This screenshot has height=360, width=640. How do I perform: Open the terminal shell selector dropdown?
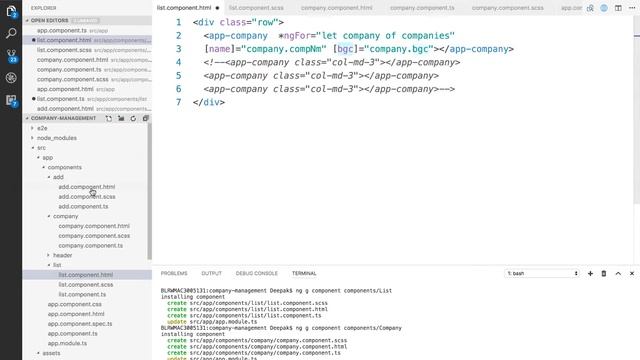542,273
